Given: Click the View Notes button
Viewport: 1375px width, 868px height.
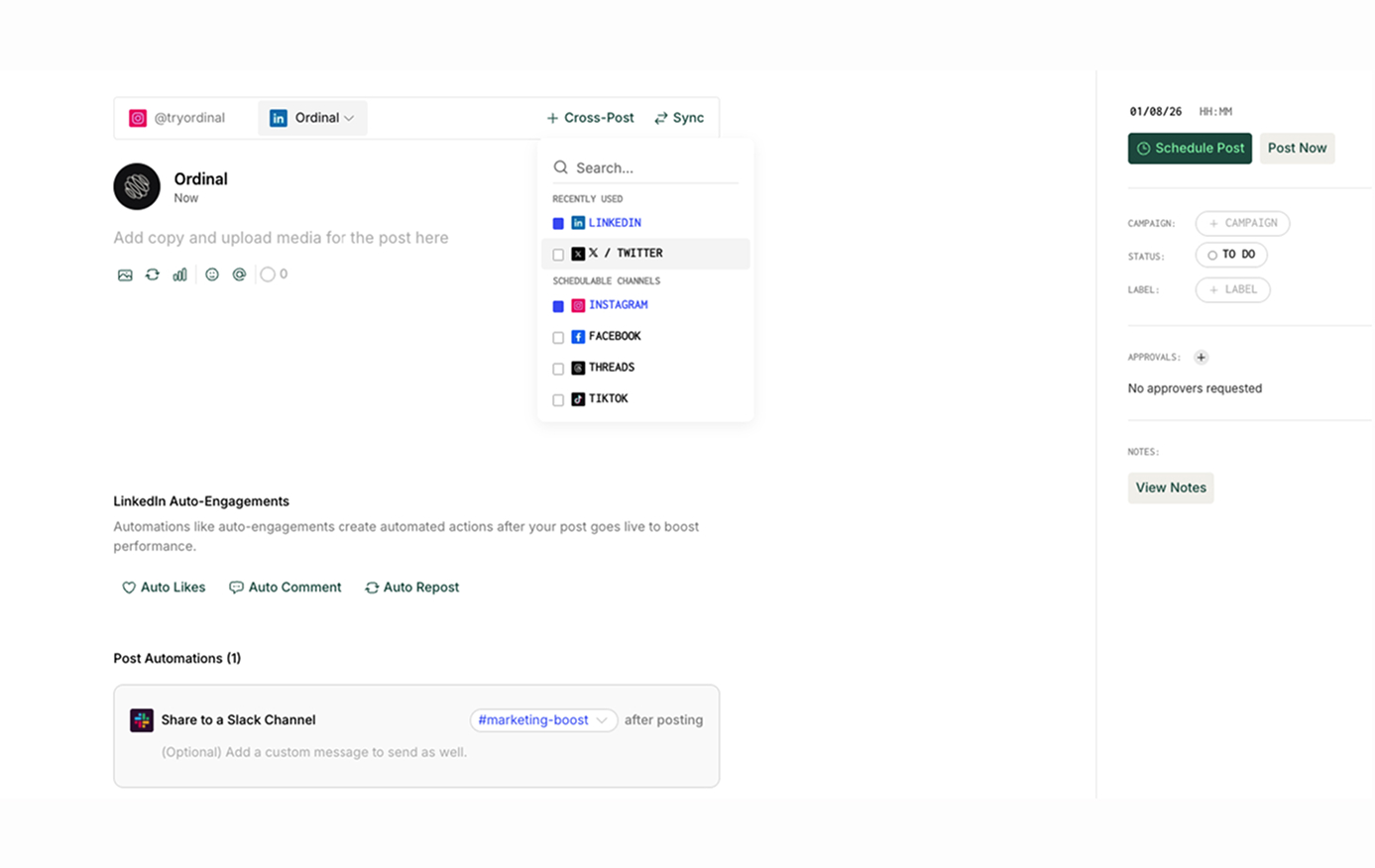Looking at the screenshot, I should 1171,488.
